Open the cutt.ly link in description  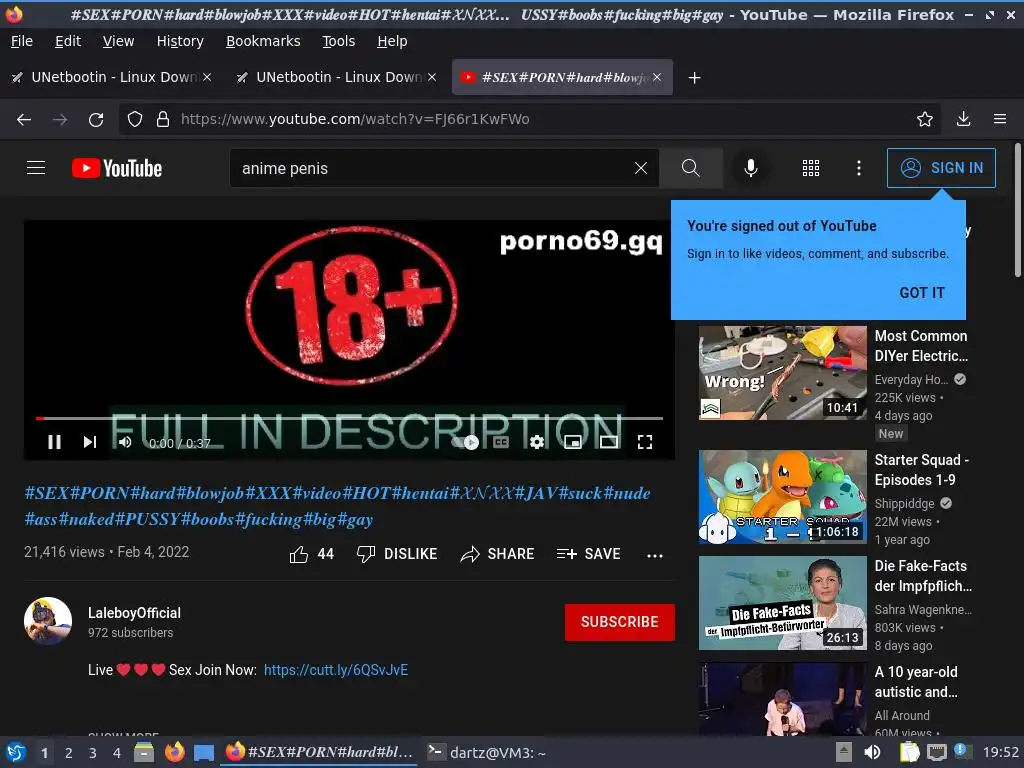click(336, 670)
